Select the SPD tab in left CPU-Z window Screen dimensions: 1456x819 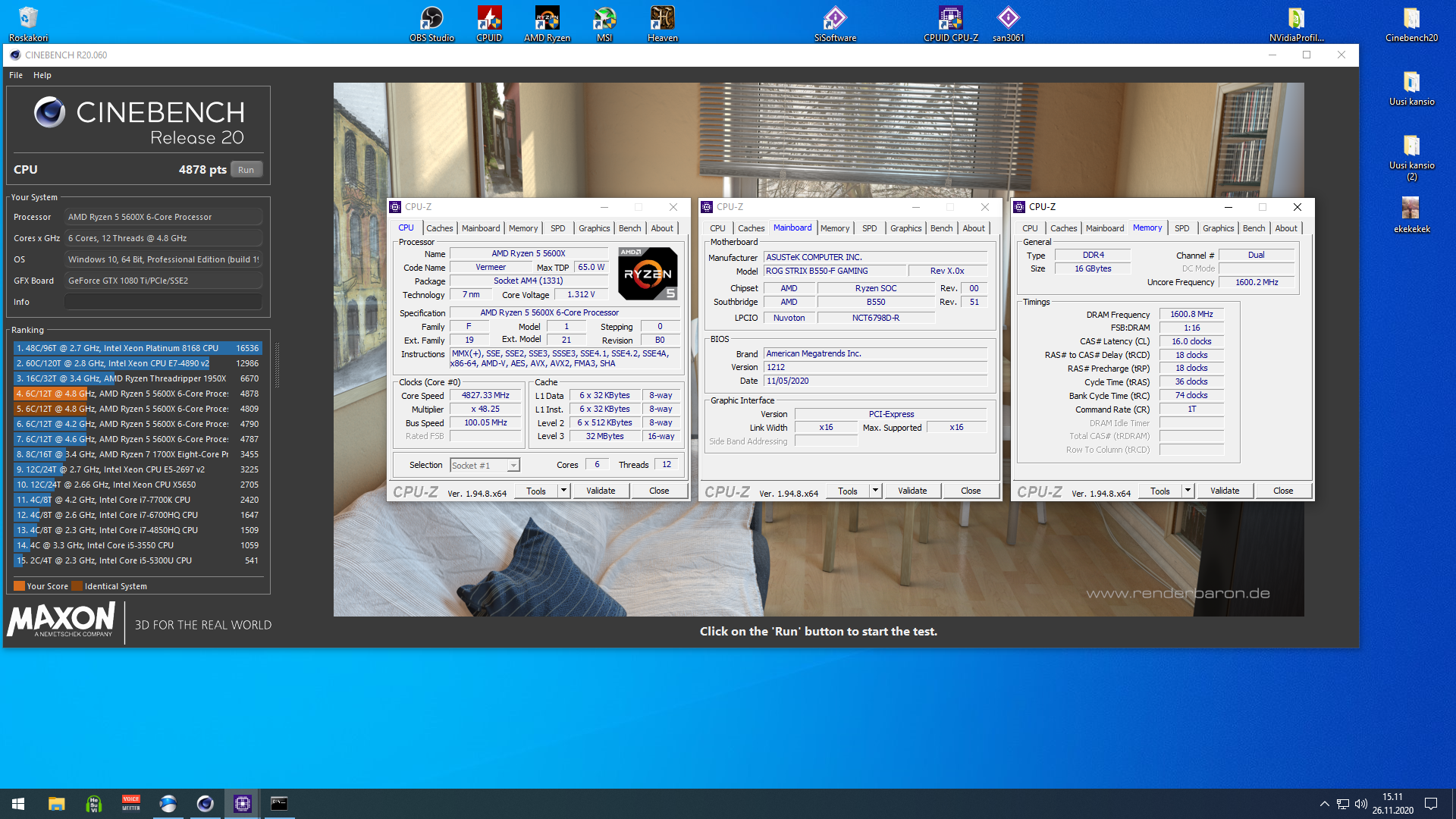click(x=557, y=228)
